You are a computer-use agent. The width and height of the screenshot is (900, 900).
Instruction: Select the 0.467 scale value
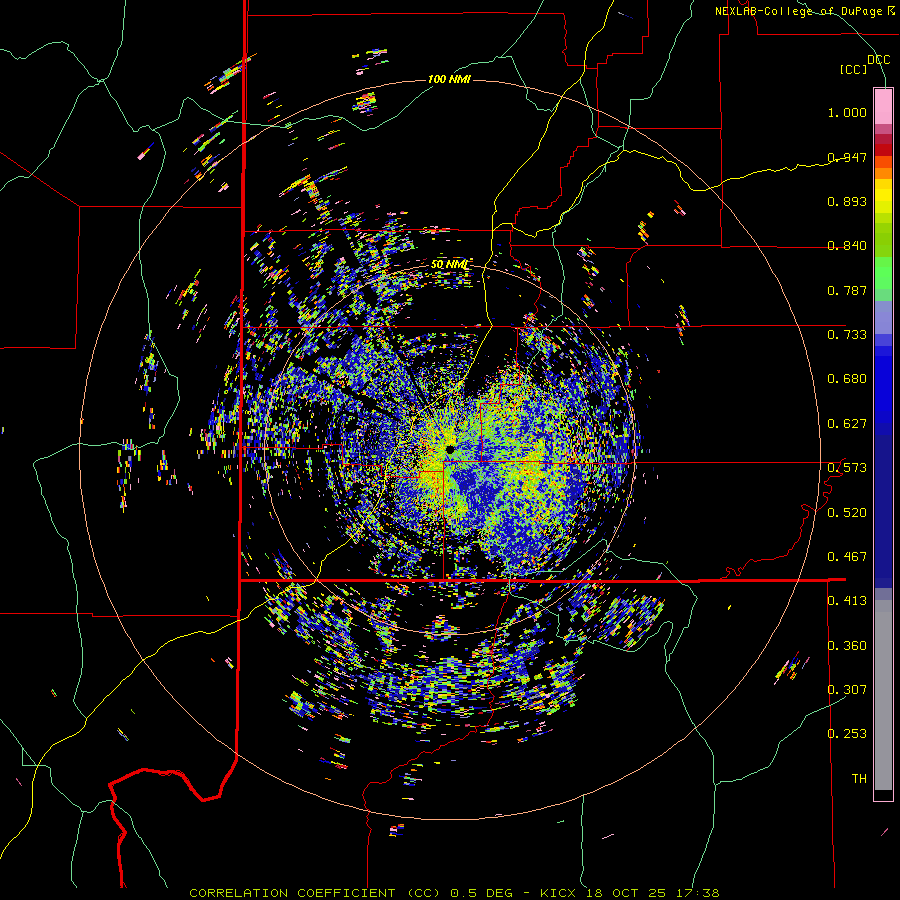click(x=847, y=557)
